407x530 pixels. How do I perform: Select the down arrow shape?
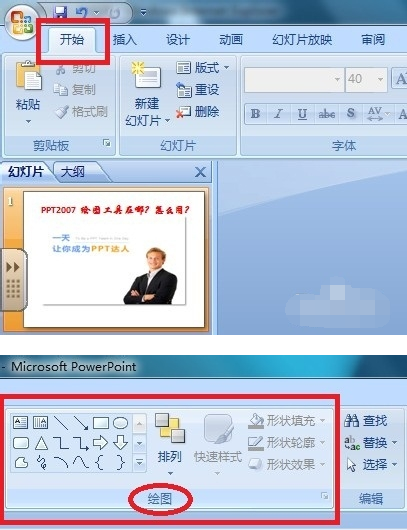pos(121,443)
